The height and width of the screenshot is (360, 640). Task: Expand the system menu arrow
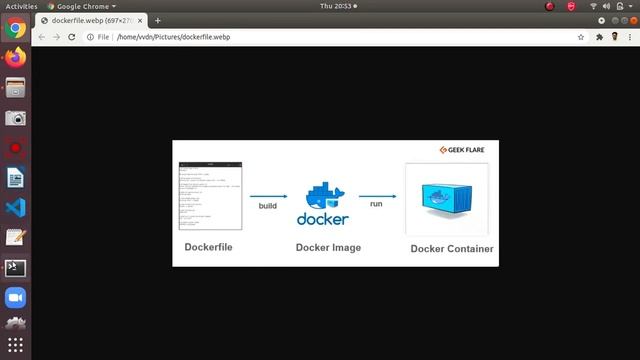pos(631,6)
